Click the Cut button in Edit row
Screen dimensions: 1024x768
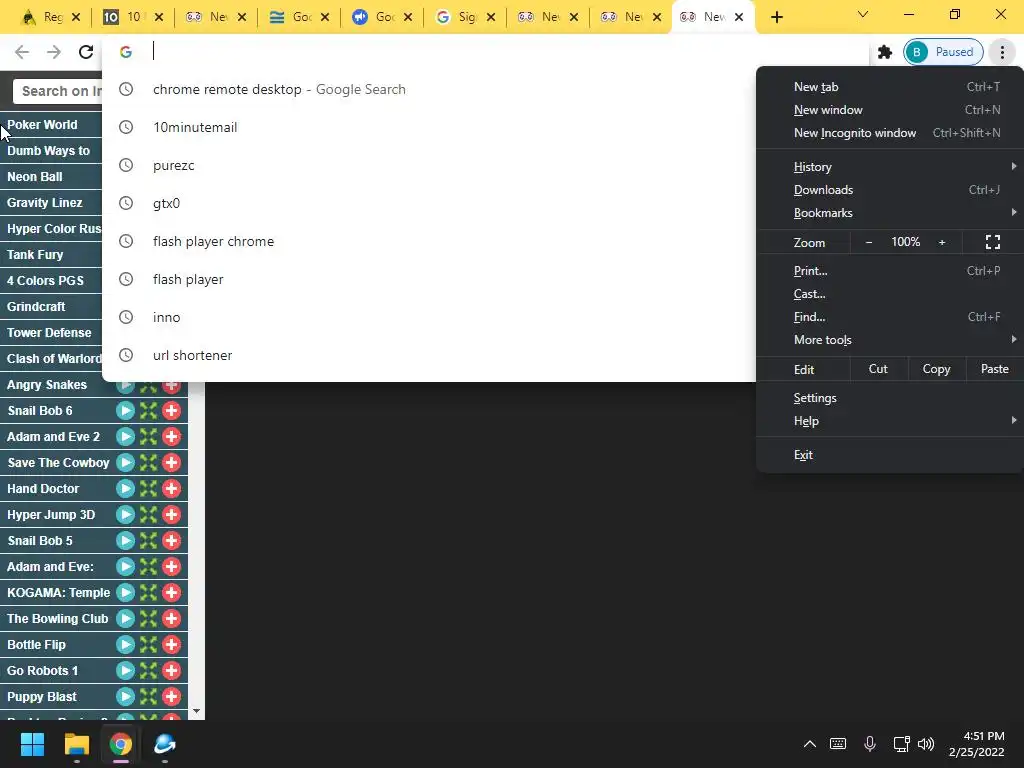point(878,369)
